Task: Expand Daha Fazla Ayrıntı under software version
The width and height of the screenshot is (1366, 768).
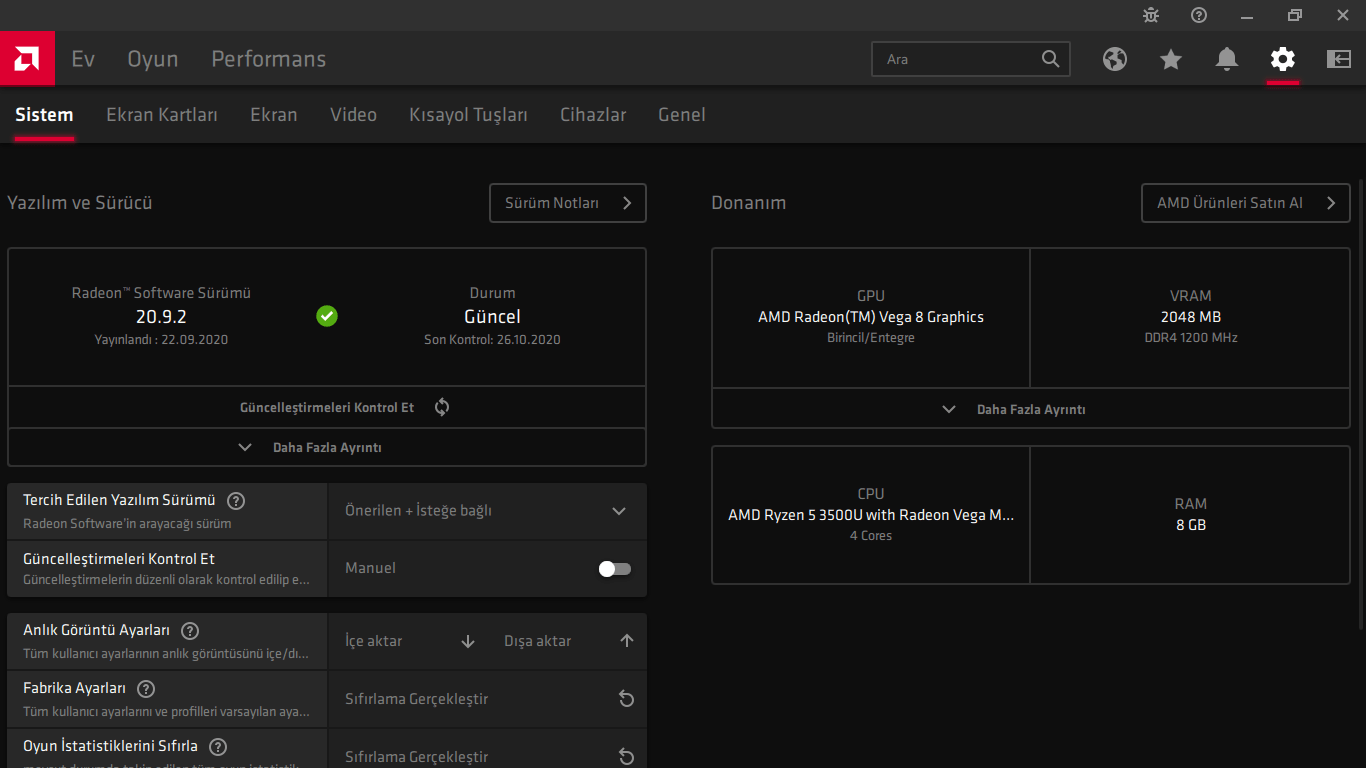Action: point(327,447)
